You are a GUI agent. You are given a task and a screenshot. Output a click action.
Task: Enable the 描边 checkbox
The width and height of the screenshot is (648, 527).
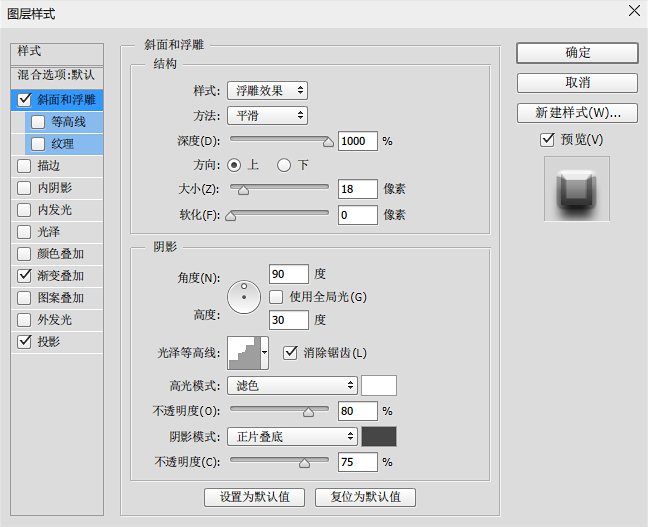point(24,166)
